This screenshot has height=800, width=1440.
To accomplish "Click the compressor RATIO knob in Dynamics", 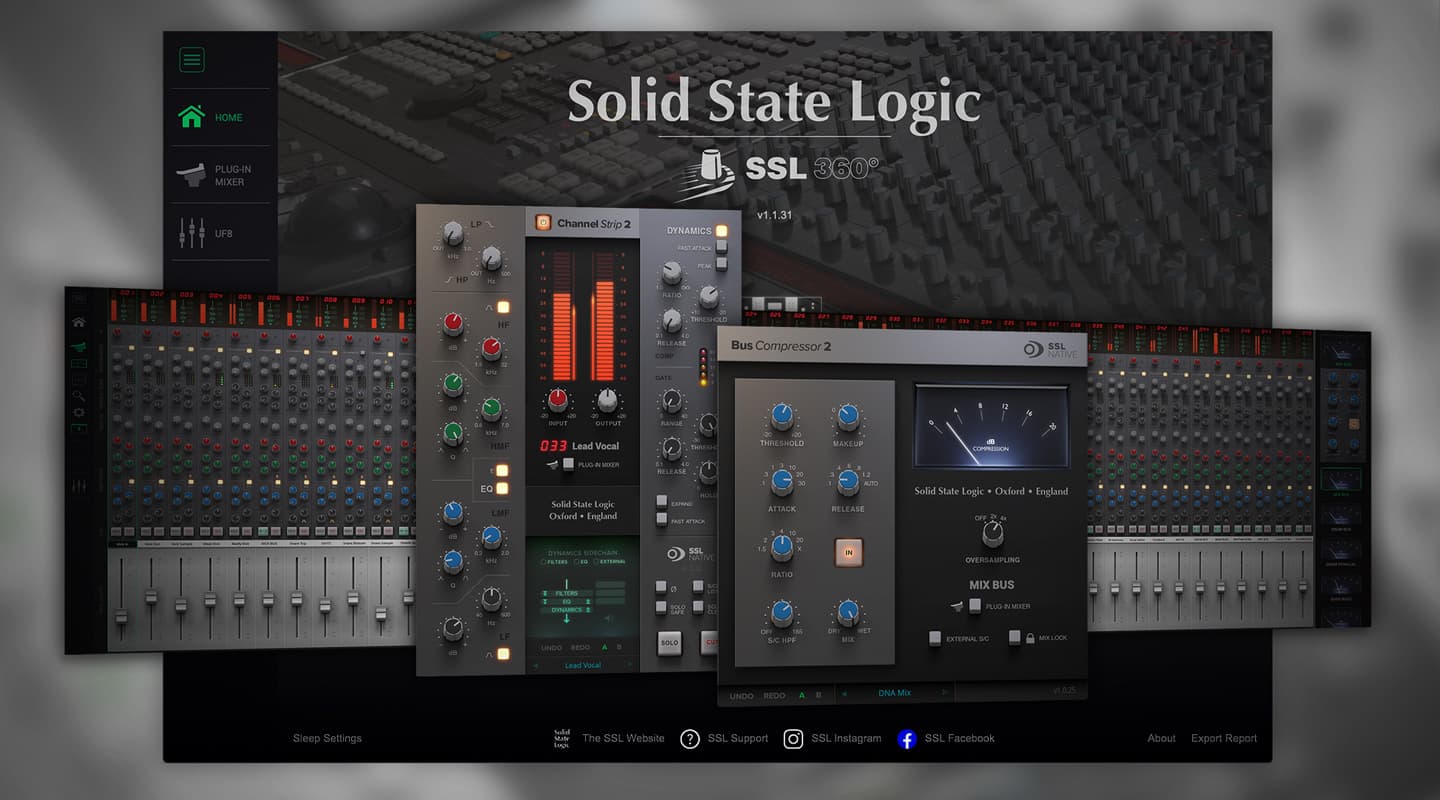I will point(671,271).
